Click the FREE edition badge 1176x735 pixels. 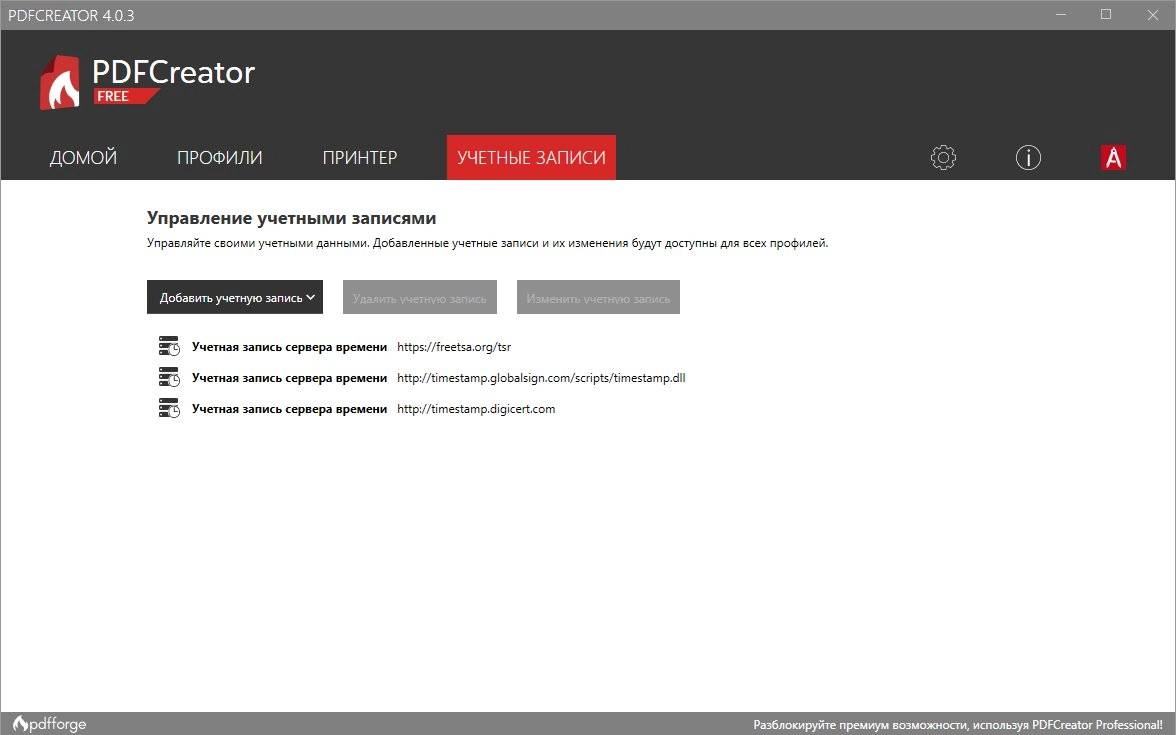pos(126,96)
